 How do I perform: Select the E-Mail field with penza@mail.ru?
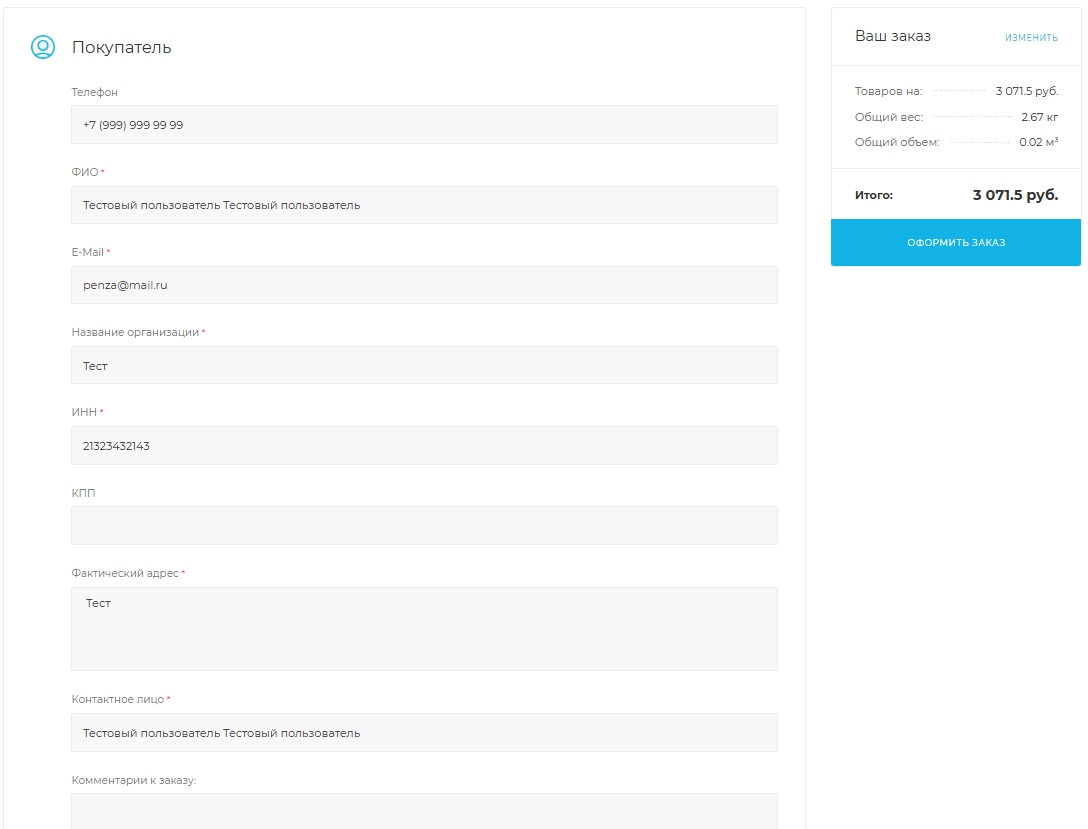pos(424,285)
